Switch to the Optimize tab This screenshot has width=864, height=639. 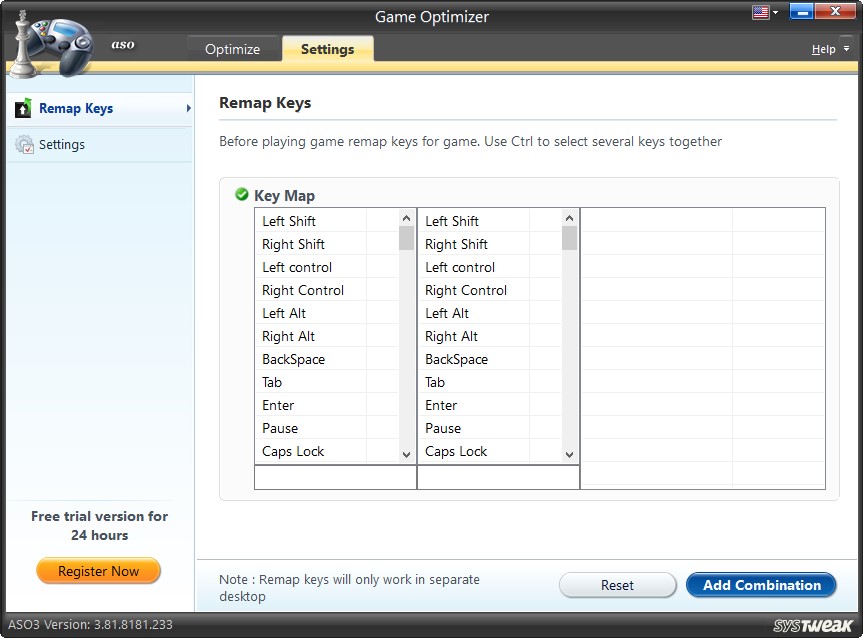pyautogui.click(x=234, y=47)
